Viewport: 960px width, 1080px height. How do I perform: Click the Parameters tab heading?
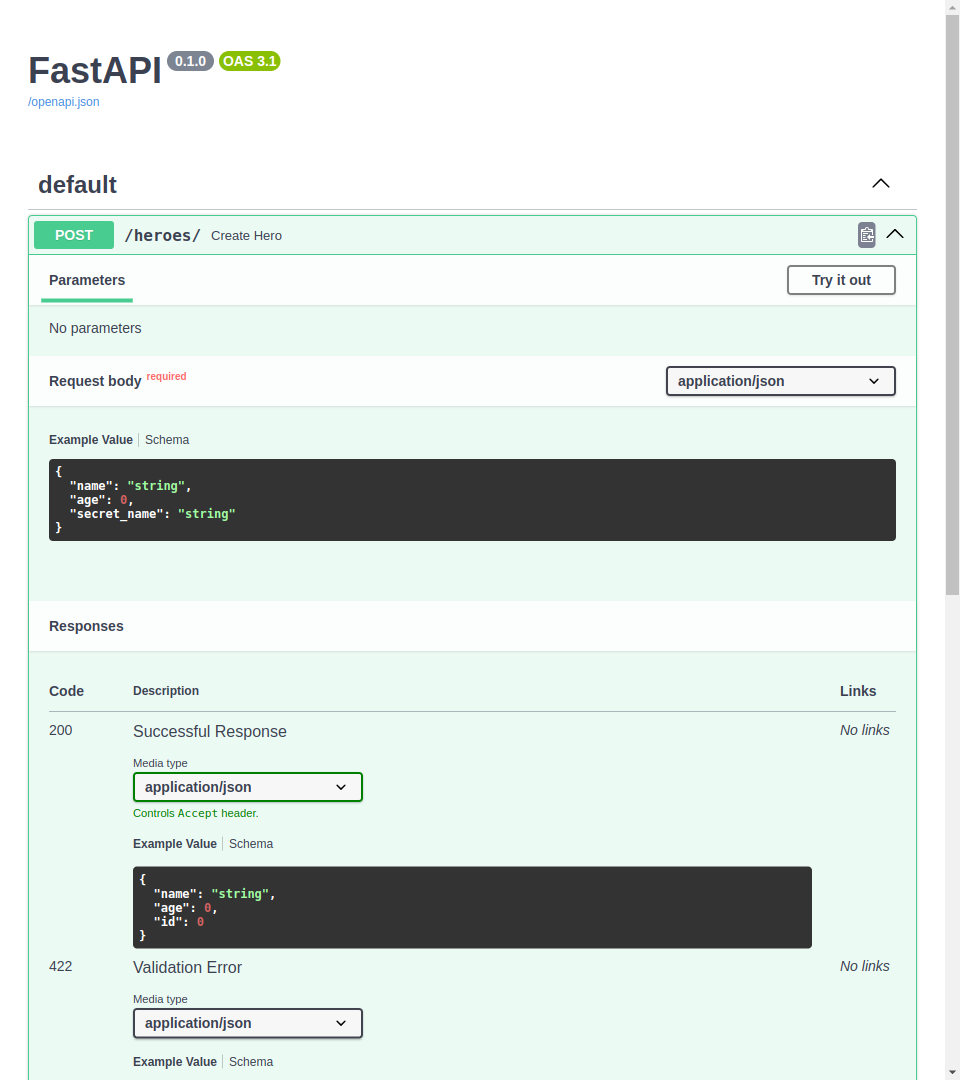(87, 280)
